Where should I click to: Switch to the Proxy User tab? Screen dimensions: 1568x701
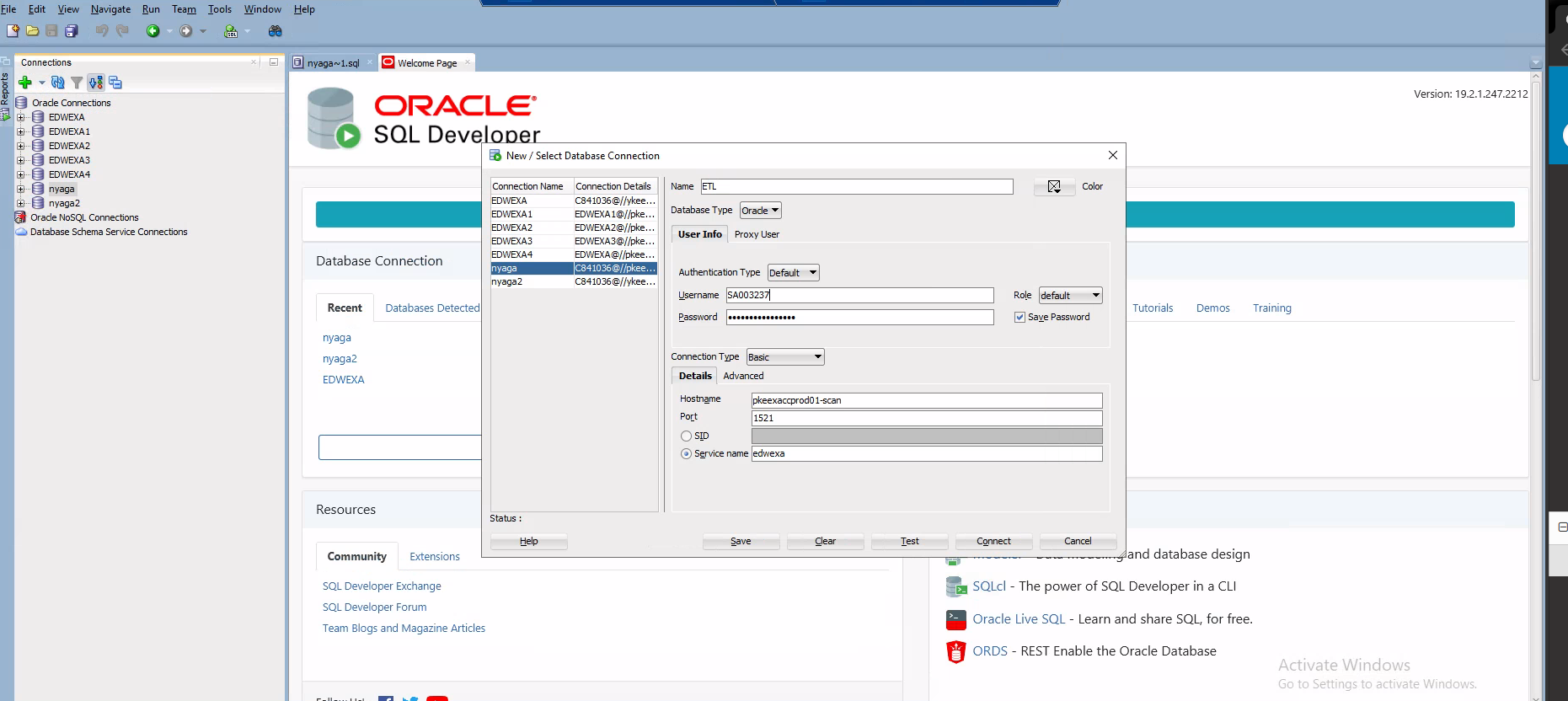click(757, 234)
